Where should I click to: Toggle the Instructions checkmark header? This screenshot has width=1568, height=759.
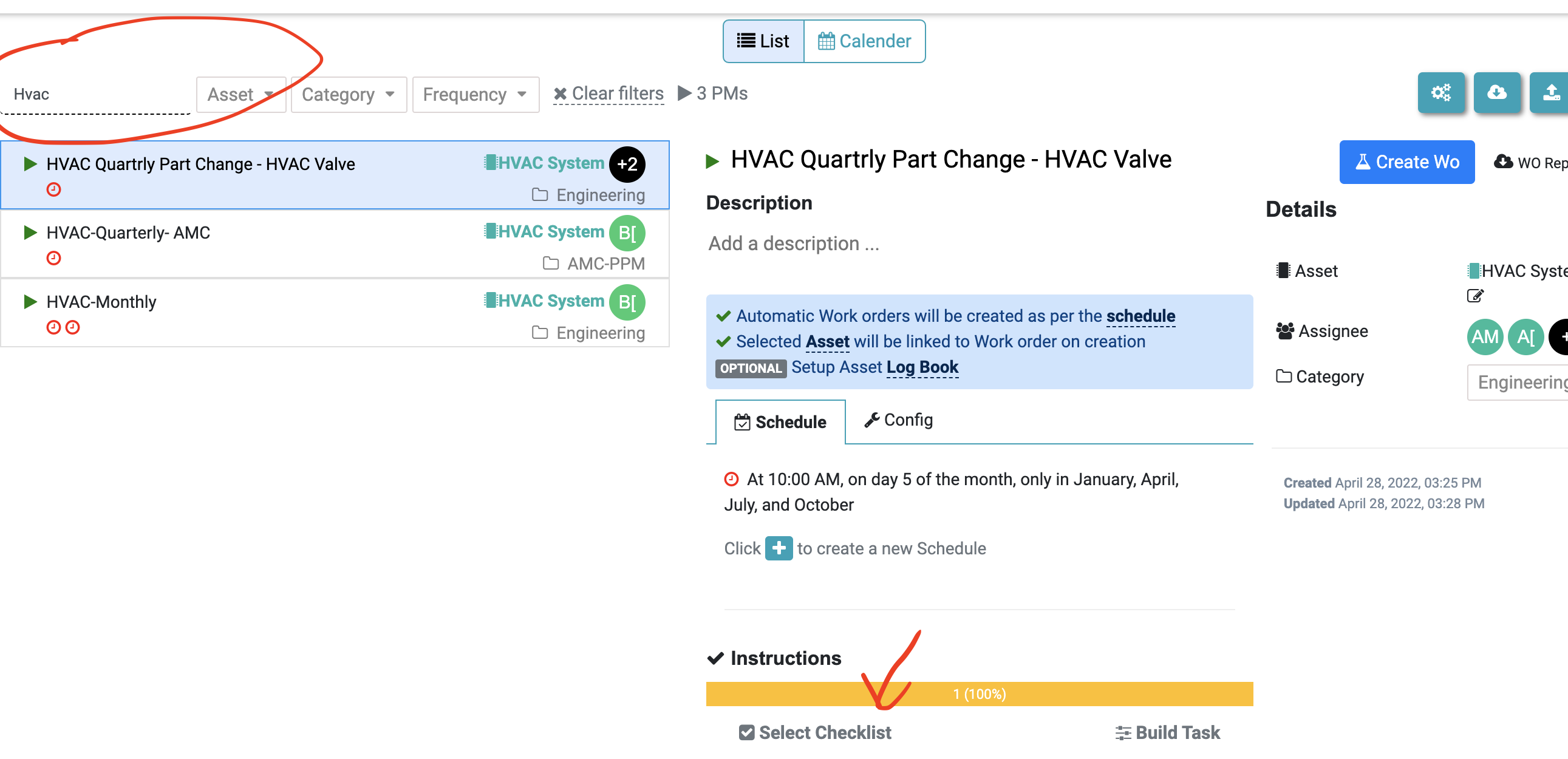pyautogui.click(x=715, y=658)
